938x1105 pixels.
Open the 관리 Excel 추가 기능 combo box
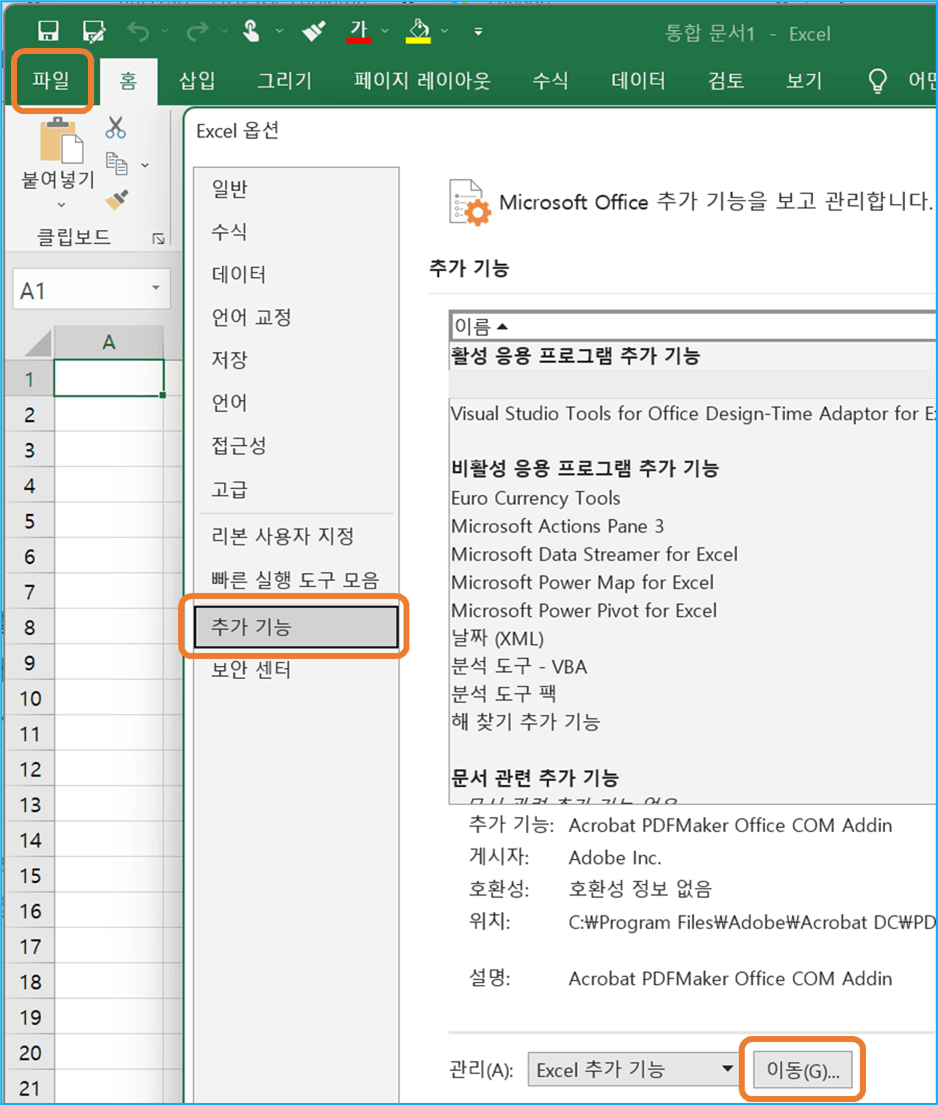[x=633, y=1070]
